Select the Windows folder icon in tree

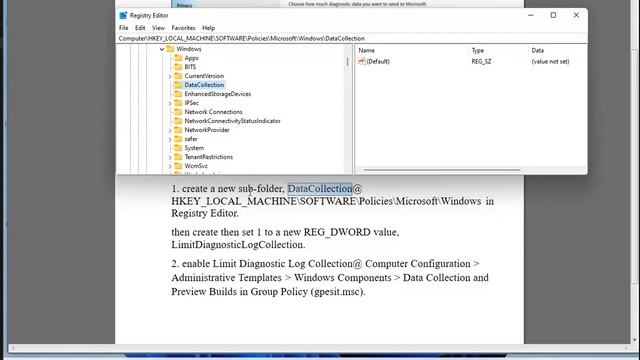coord(170,49)
